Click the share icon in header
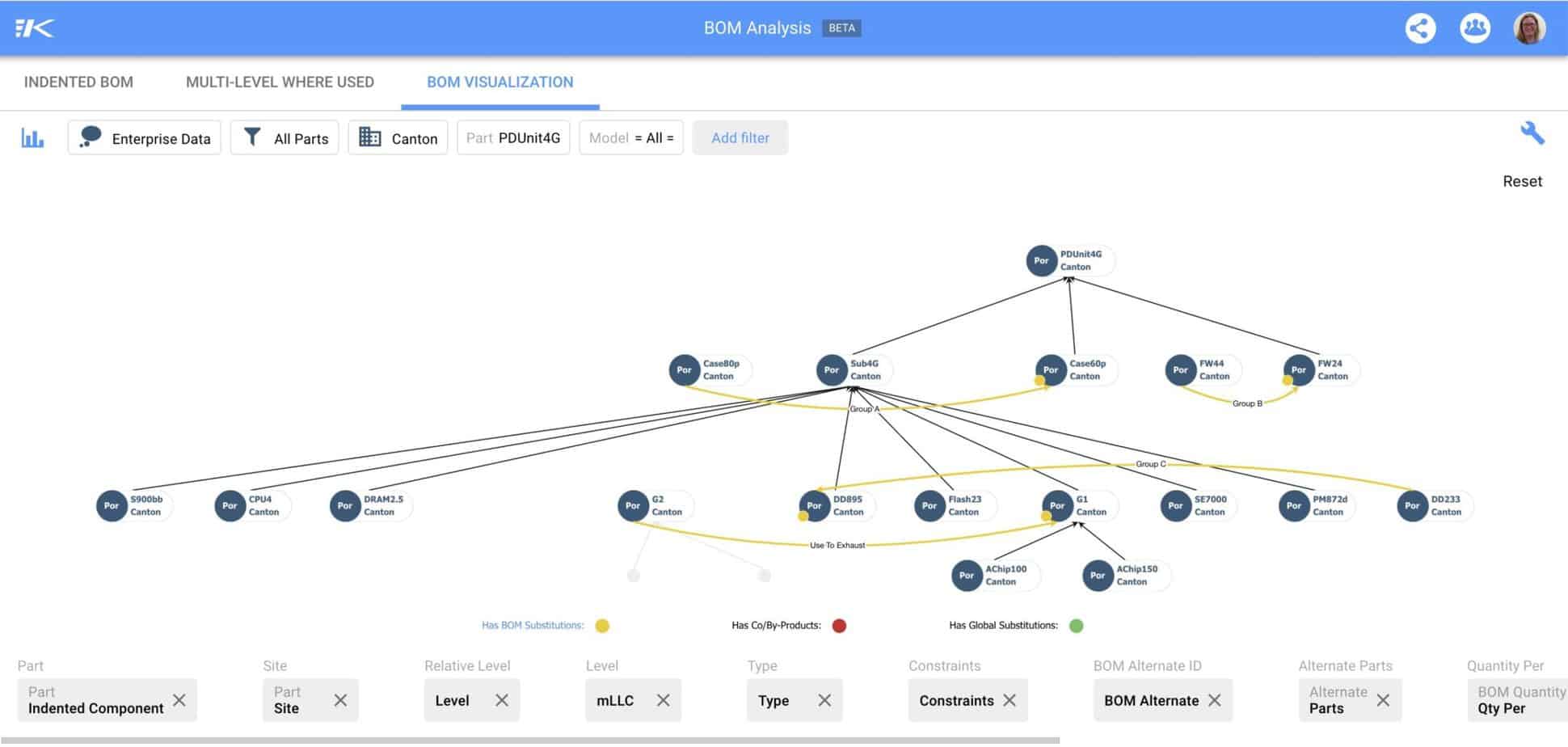Viewport: 1568px width, 747px height. tap(1420, 28)
